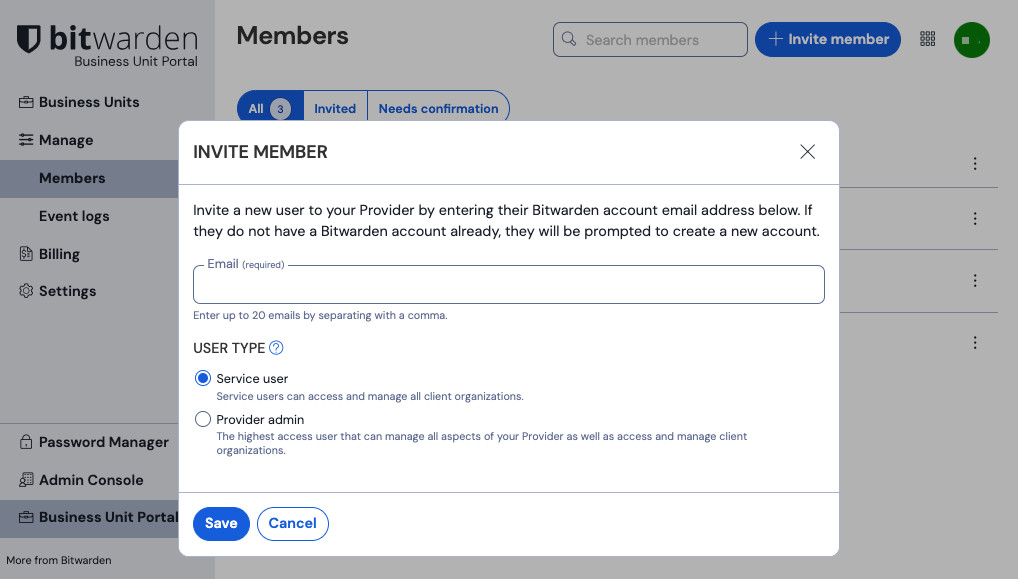The width and height of the screenshot is (1018, 579).
Task: Open the first member row options menu
Action: (x=975, y=164)
